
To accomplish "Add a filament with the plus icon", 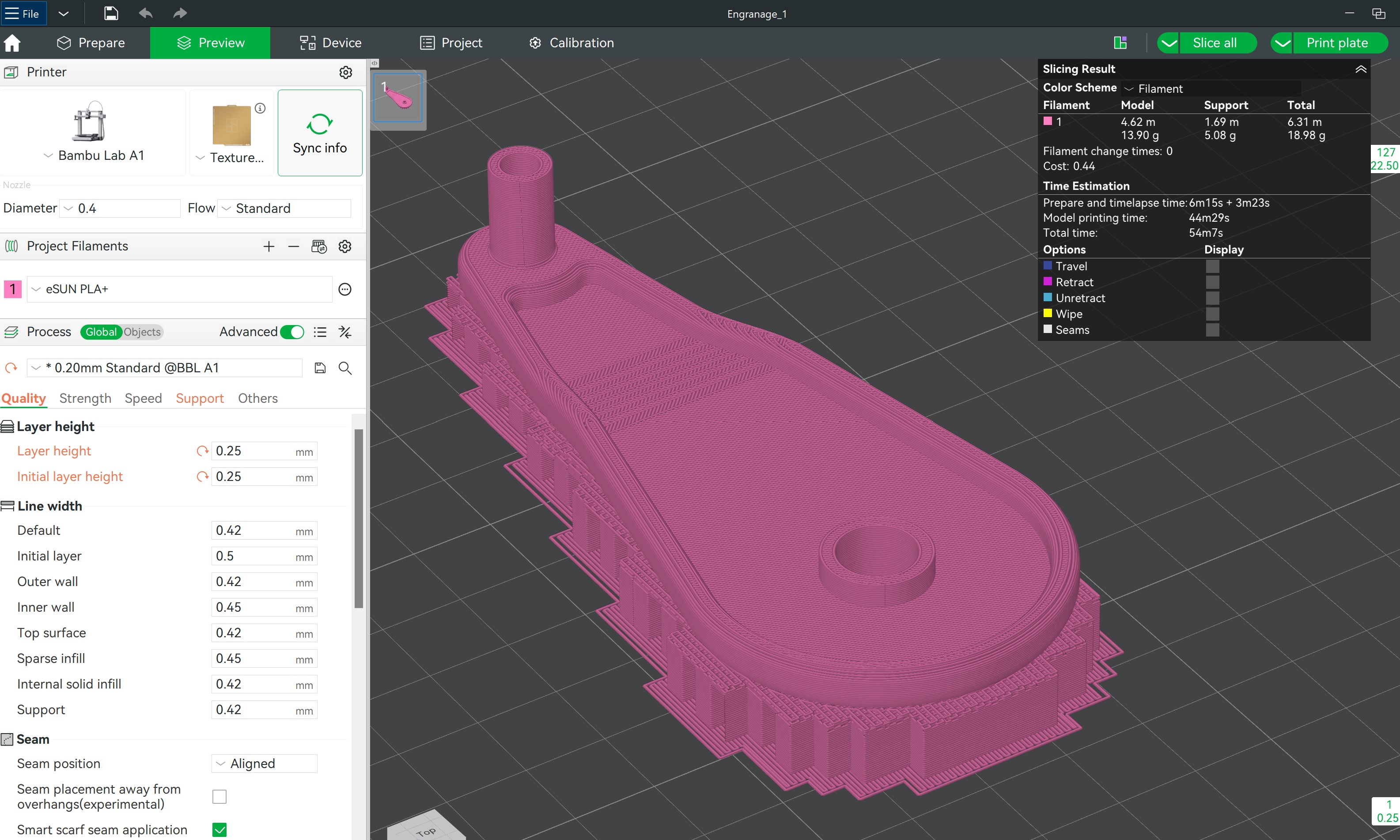I will [269, 247].
